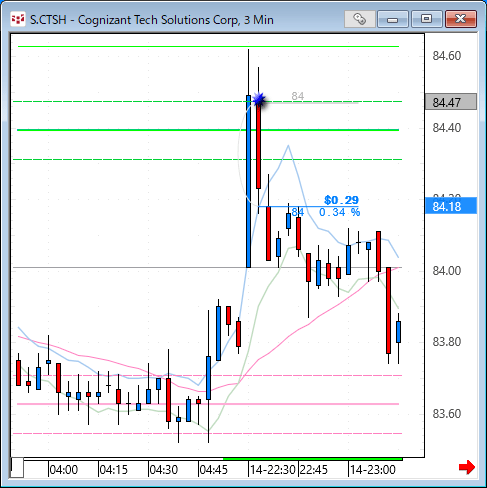
Task: Click the 84.00 price scale value
Action: click(447, 271)
